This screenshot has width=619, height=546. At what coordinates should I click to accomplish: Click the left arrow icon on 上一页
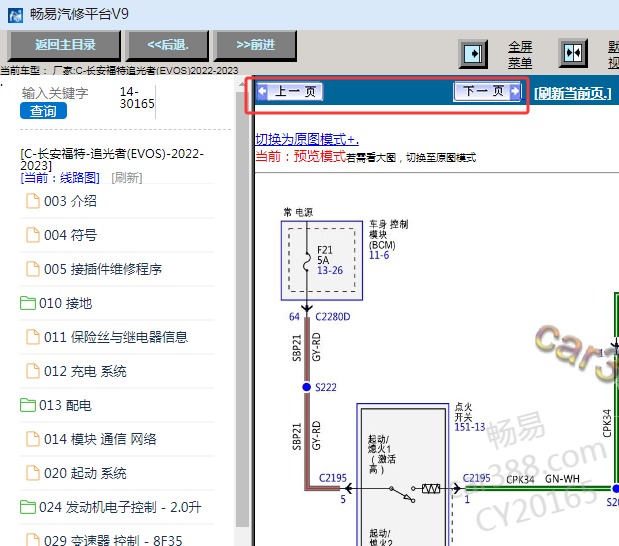[262, 92]
